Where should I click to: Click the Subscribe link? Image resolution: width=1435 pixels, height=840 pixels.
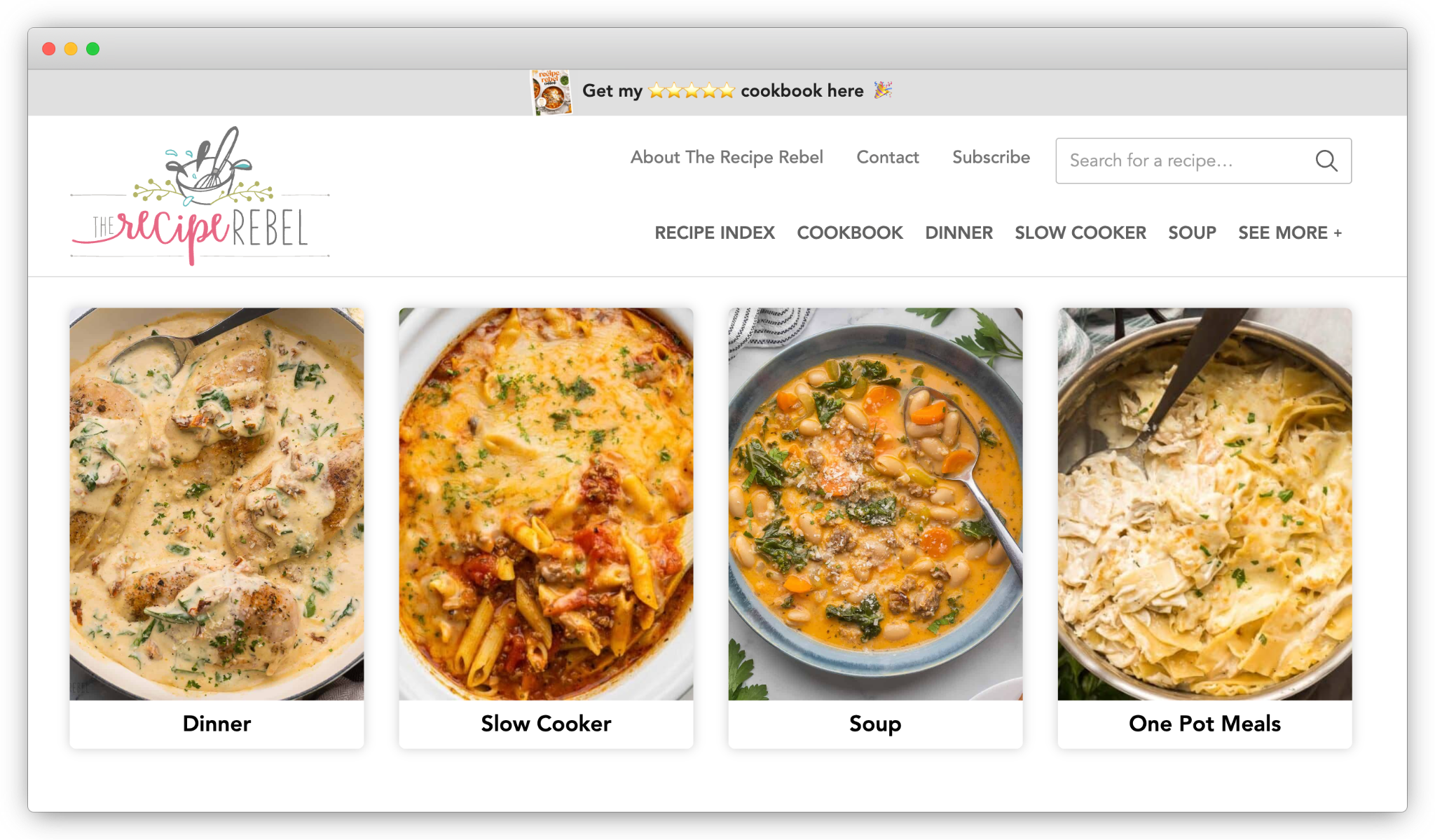(x=991, y=158)
